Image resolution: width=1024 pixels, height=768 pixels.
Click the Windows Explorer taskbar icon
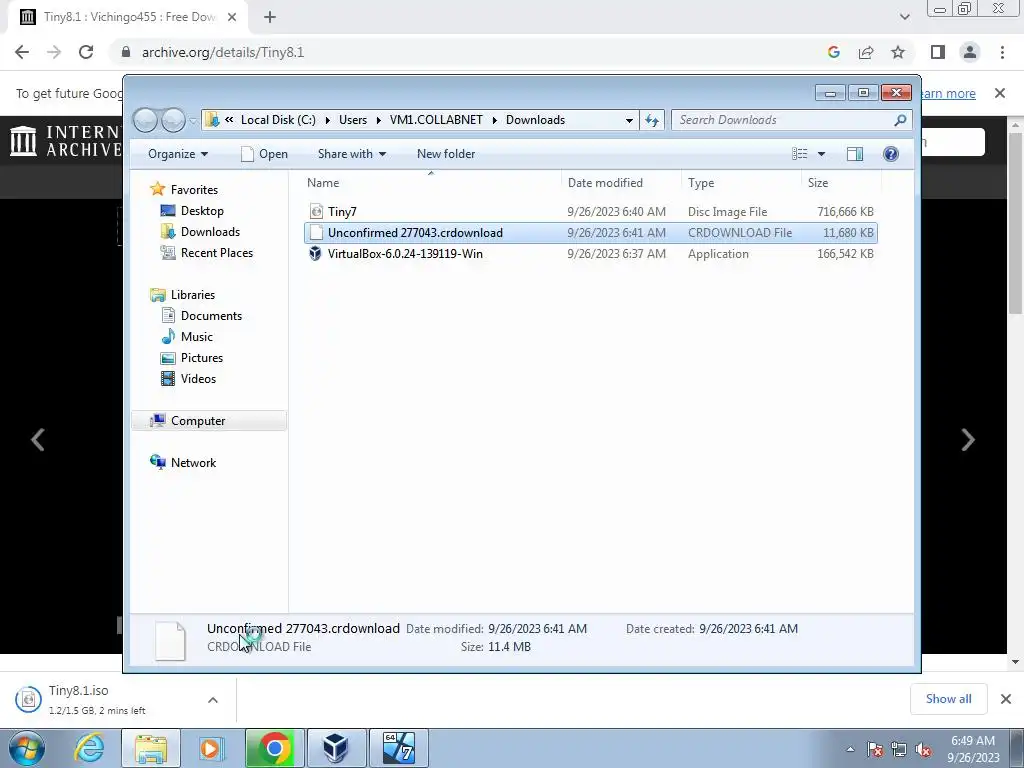pyautogui.click(x=151, y=748)
